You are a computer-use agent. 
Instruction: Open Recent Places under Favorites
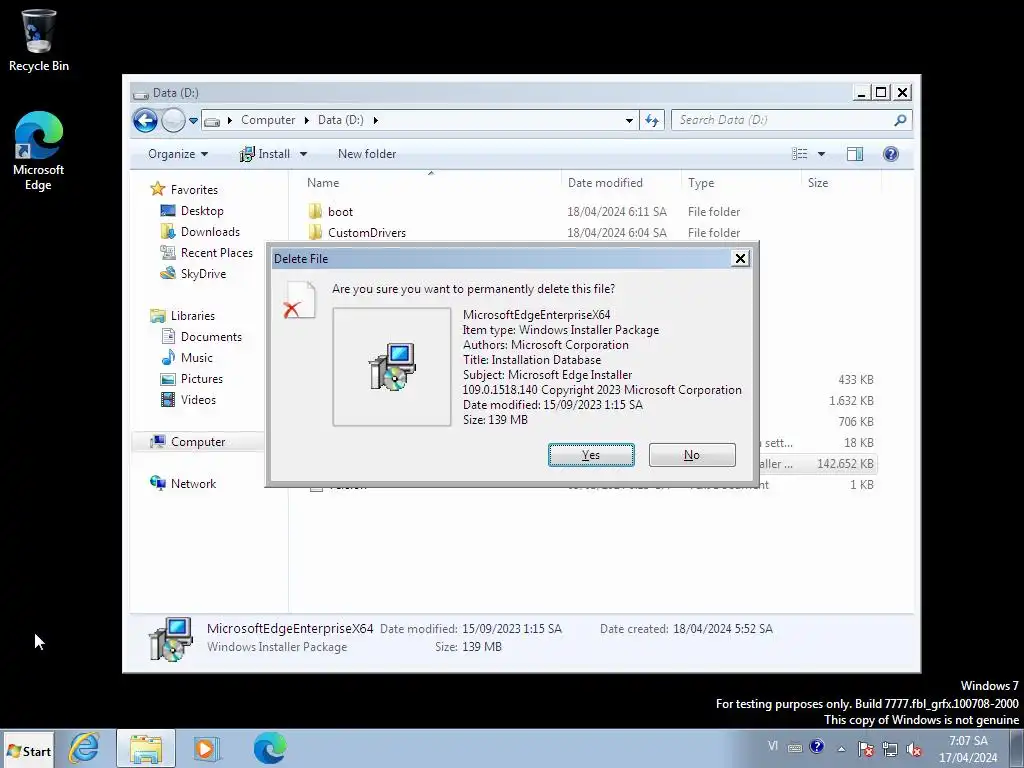[216, 253]
